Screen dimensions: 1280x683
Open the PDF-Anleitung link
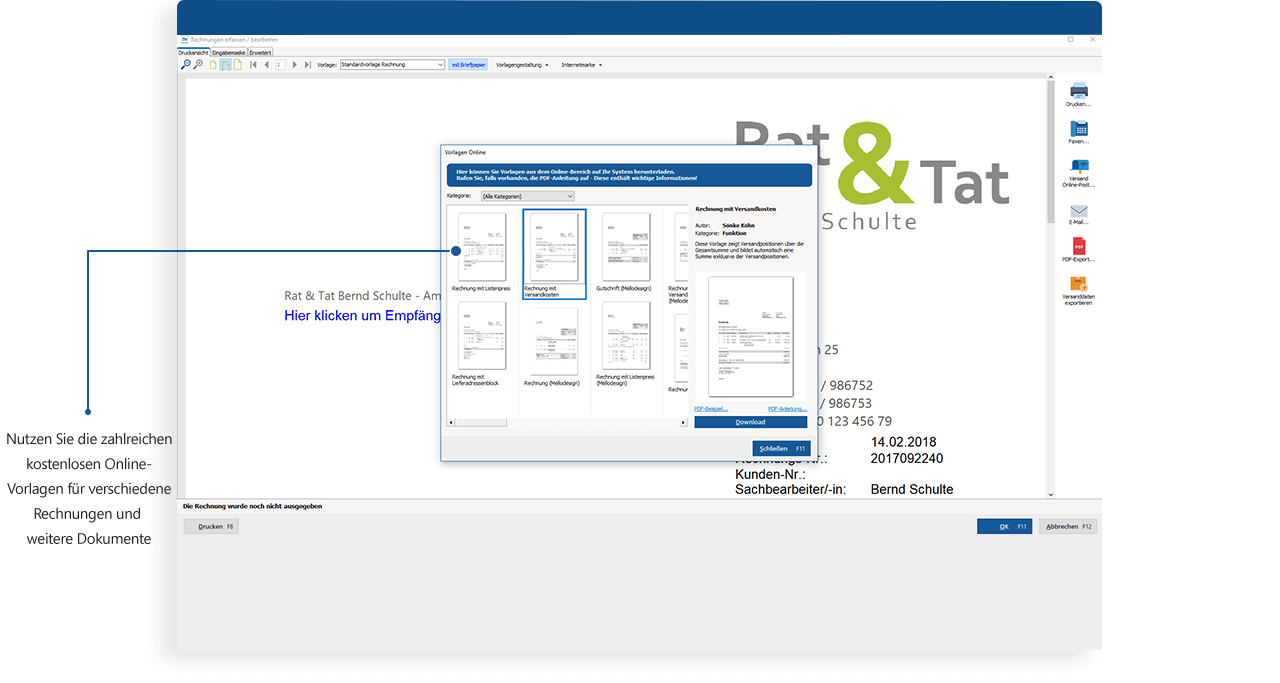787,409
